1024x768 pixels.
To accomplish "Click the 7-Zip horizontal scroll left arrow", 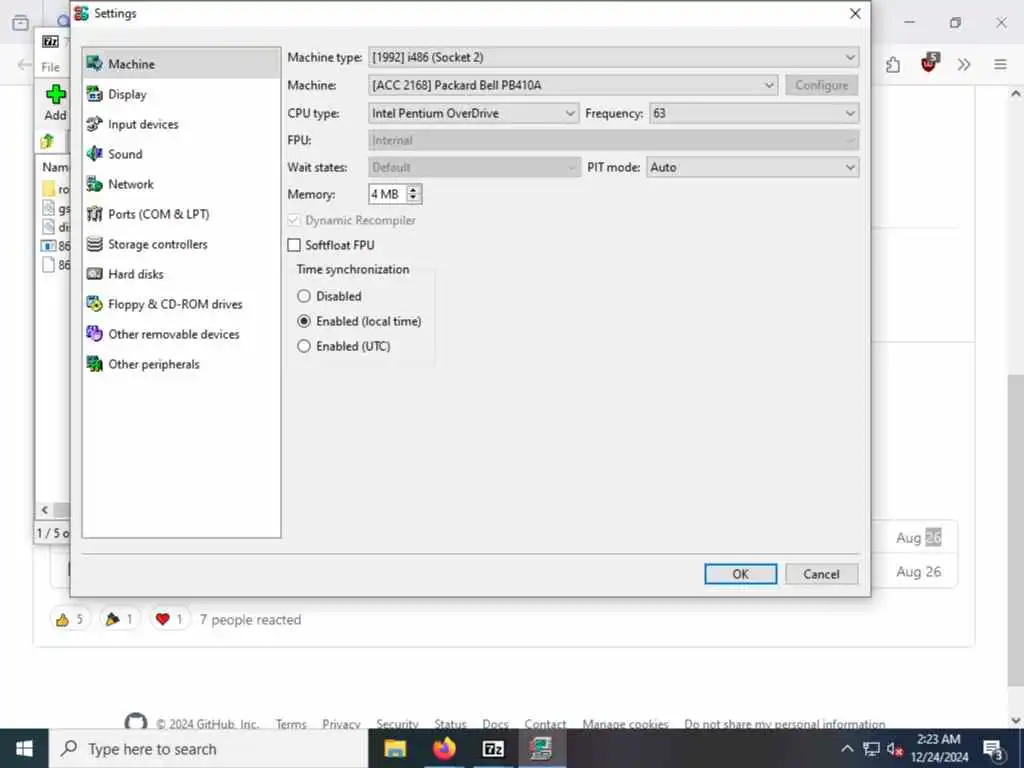I will pyautogui.click(x=44, y=510).
